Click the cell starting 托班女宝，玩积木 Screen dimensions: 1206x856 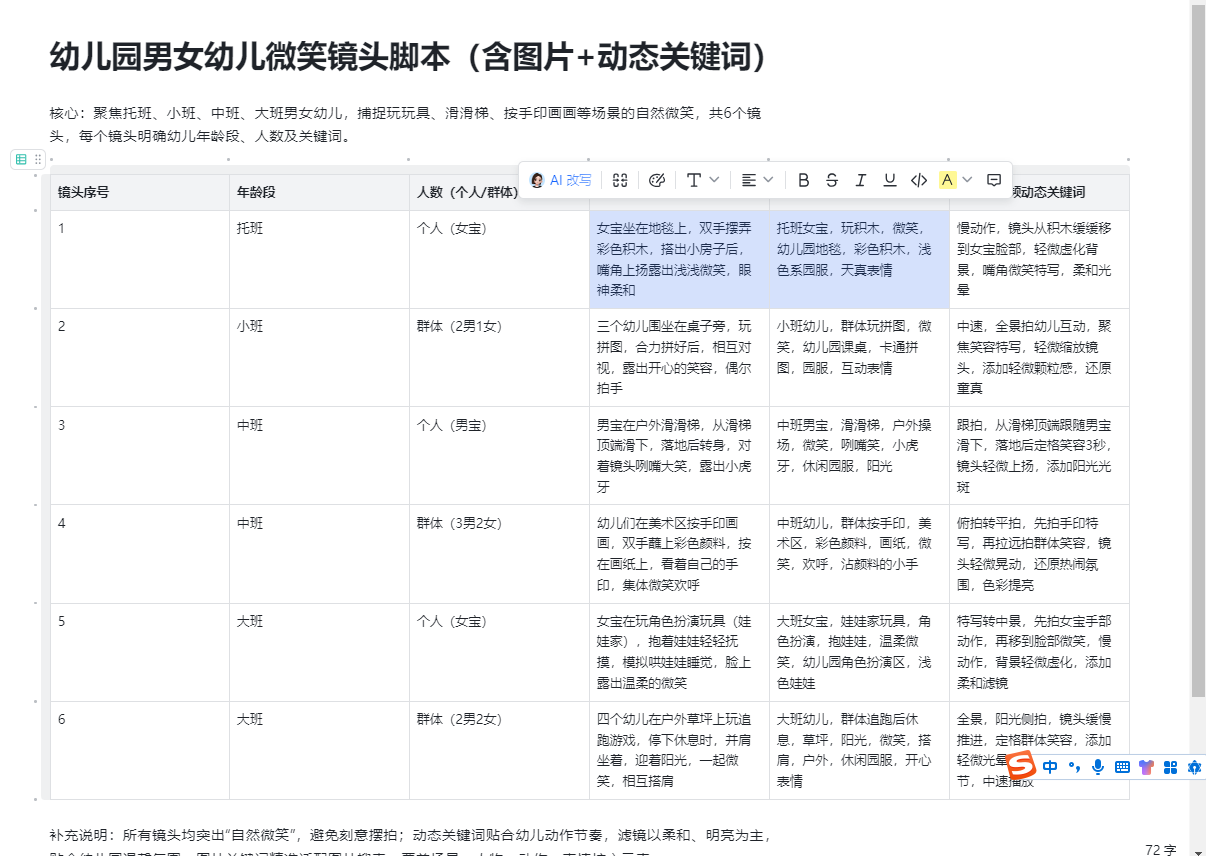pyautogui.click(x=860, y=259)
